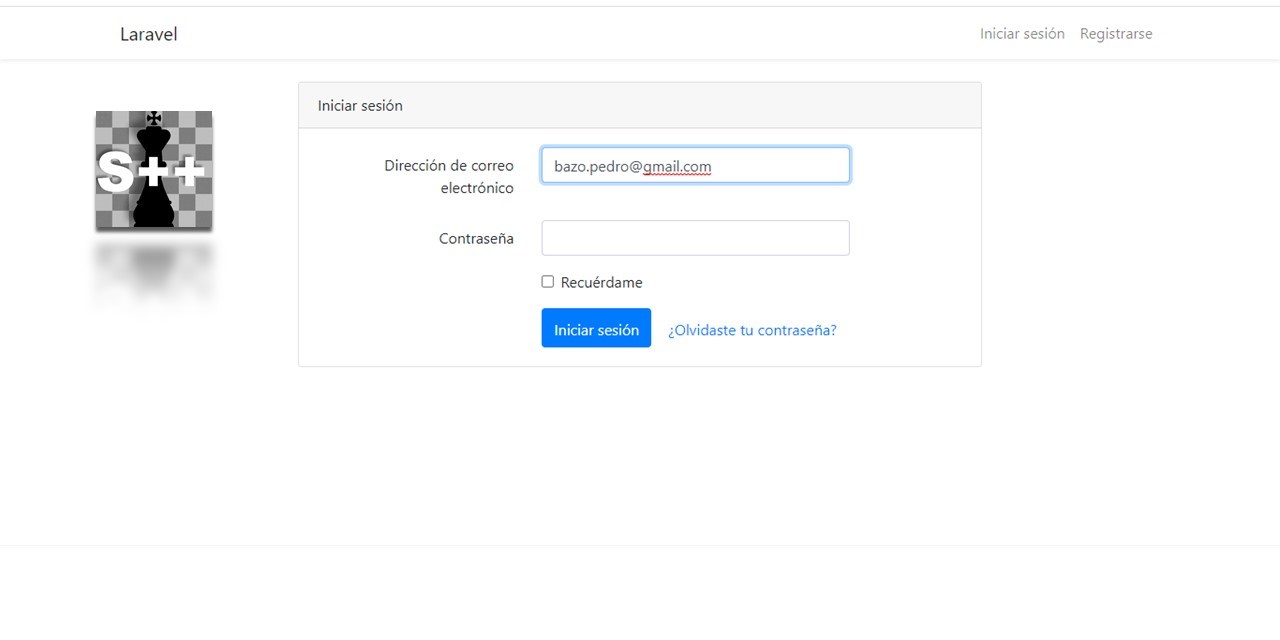Image resolution: width=1280 pixels, height=640 pixels.
Task: Click the Dirección de correo electrónico label
Action: pos(449,176)
